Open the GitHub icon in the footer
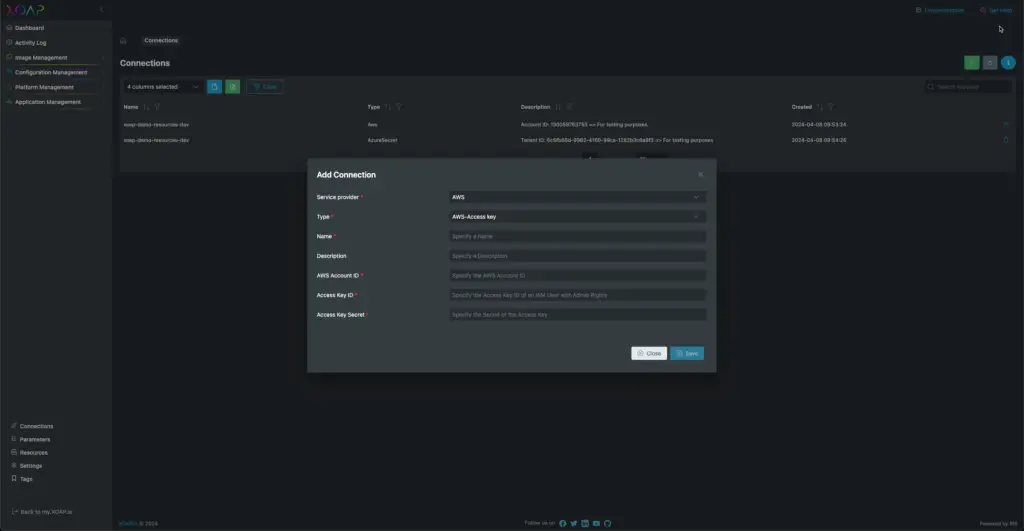This screenshot has width=1024, height=531. click(x=607, y=523)
